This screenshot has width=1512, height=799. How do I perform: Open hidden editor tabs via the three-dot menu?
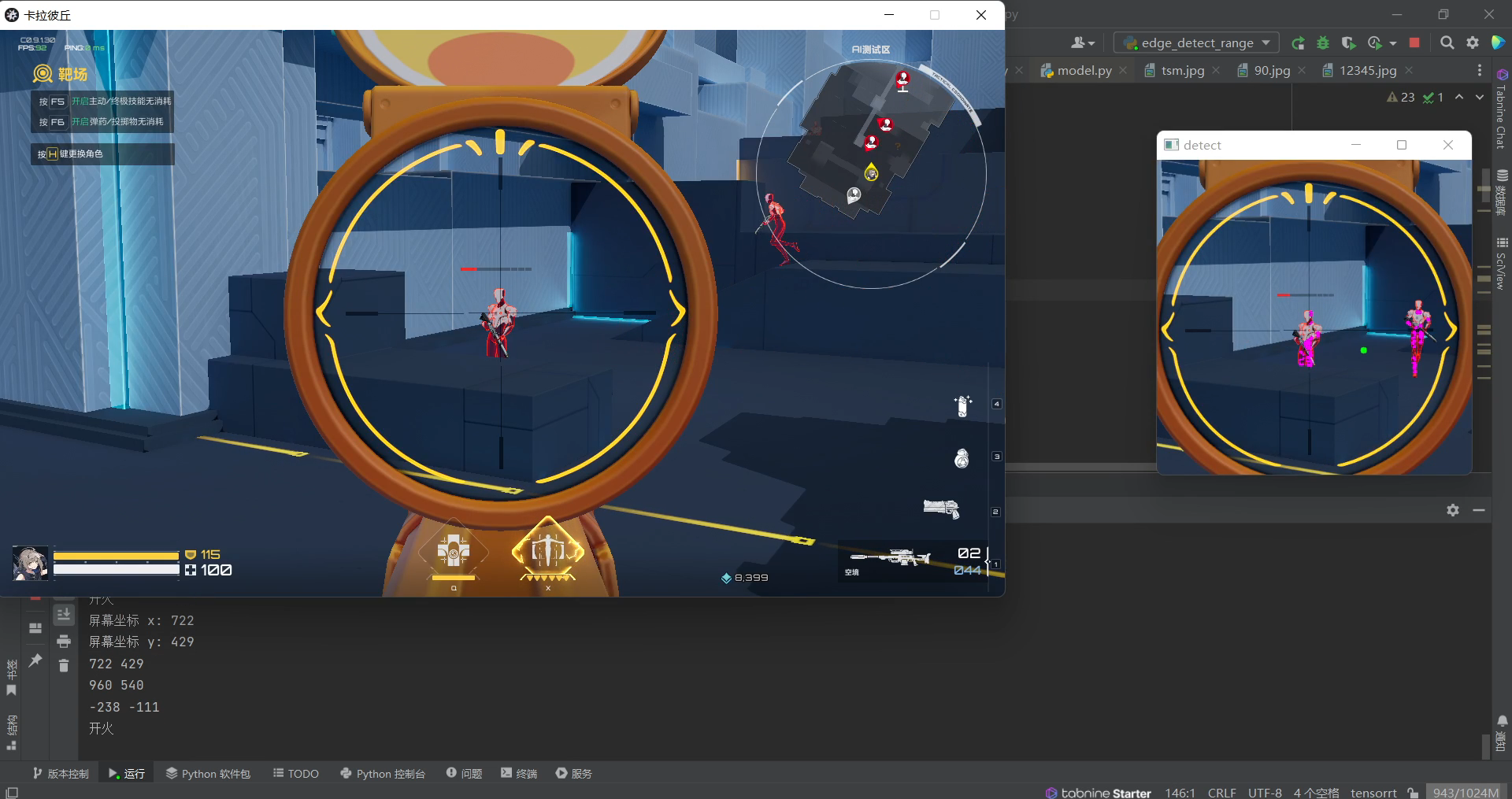point(1479,70)
